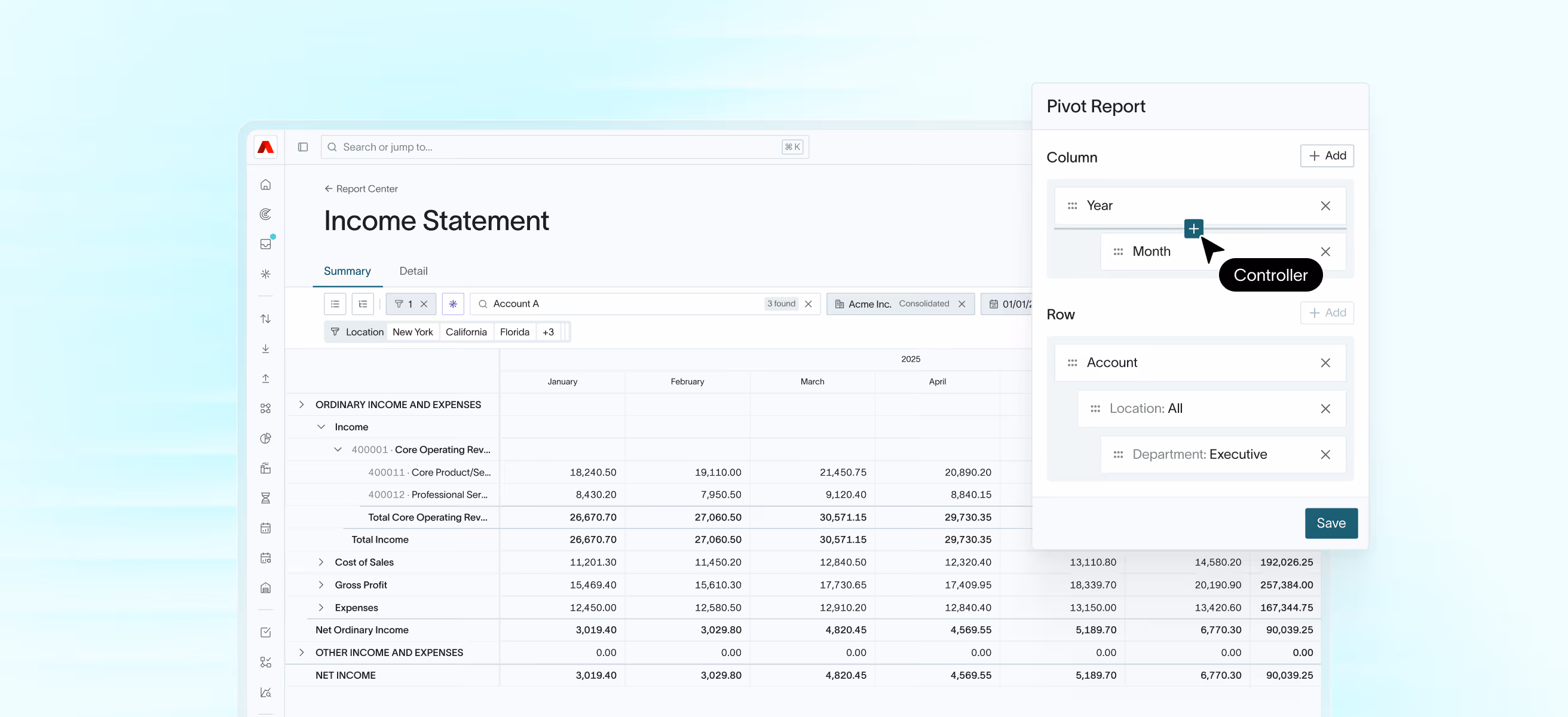Open the 01/01 date range picker

point(1008,304)
